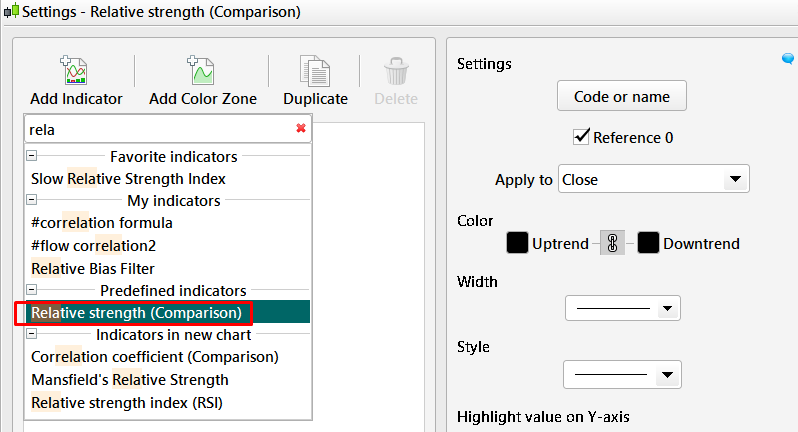Image resolution: width=798 pixels, height=432 pixels.
Task: Collapse the My indicators group
Action: point(32,200)
